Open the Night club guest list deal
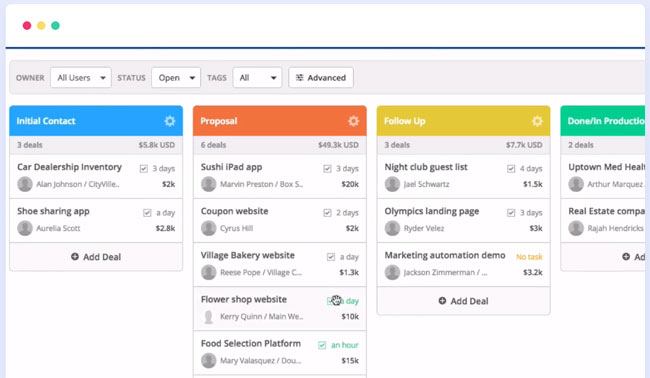 point(426,167)
